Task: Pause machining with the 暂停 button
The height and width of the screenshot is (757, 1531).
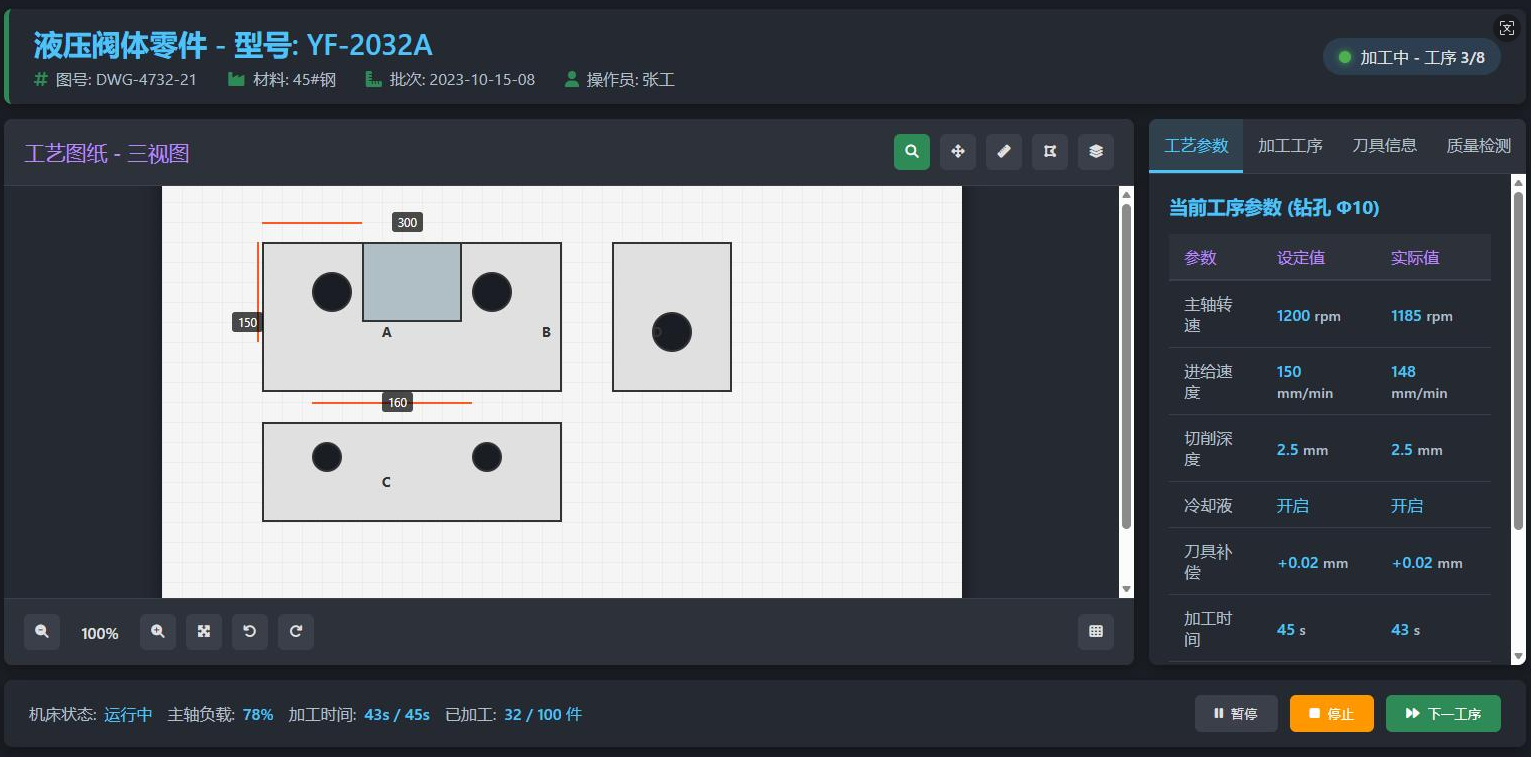Action: (x=1236, y=714)
